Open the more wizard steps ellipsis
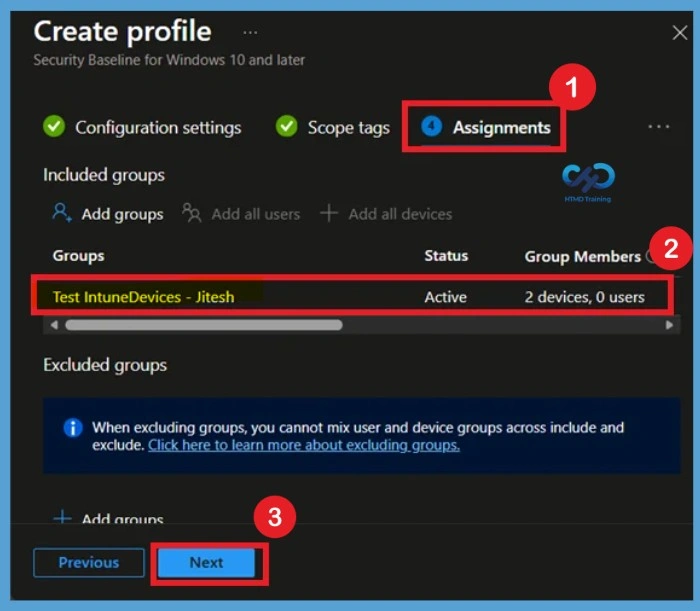The image size is (700, 611). tap(658, 127)
